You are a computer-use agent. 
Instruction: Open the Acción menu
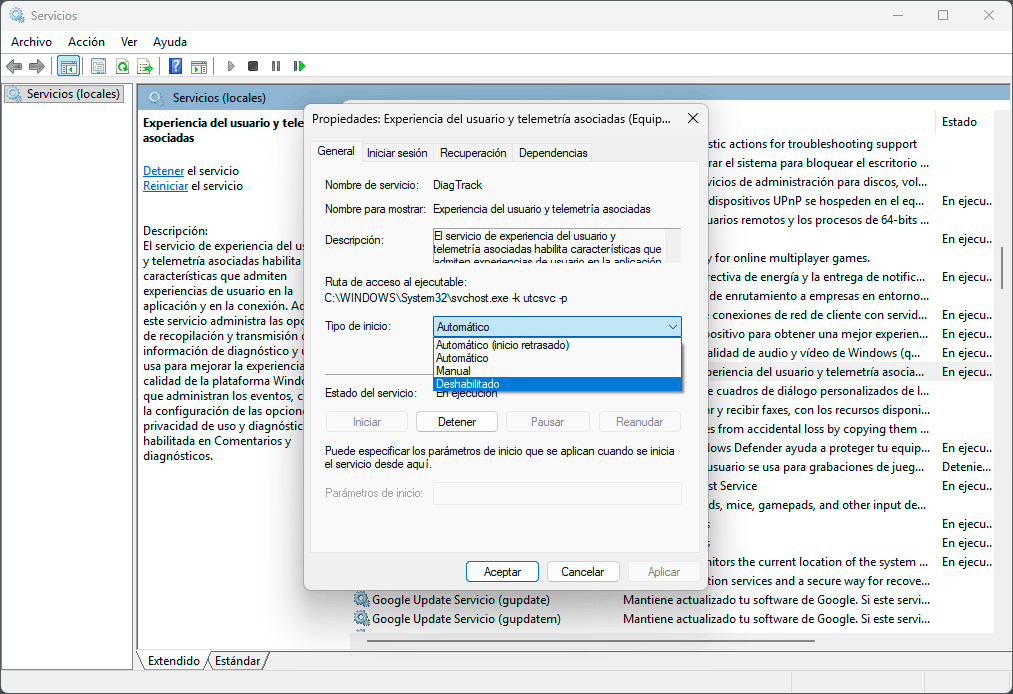coord(86,42)
